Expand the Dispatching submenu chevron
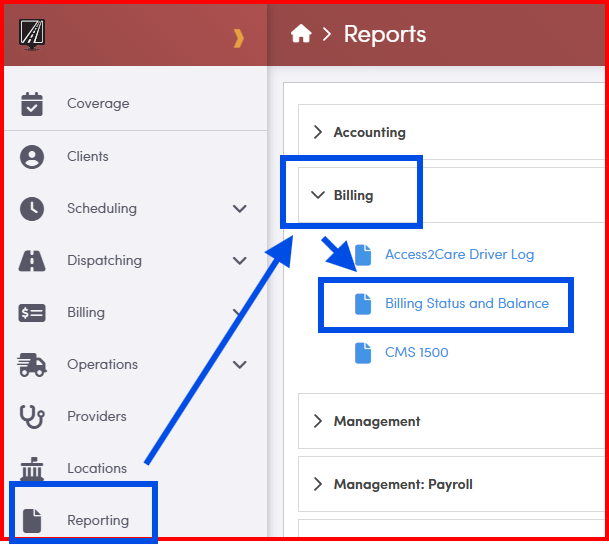609x545 pixels. click(x=239, y=261)
